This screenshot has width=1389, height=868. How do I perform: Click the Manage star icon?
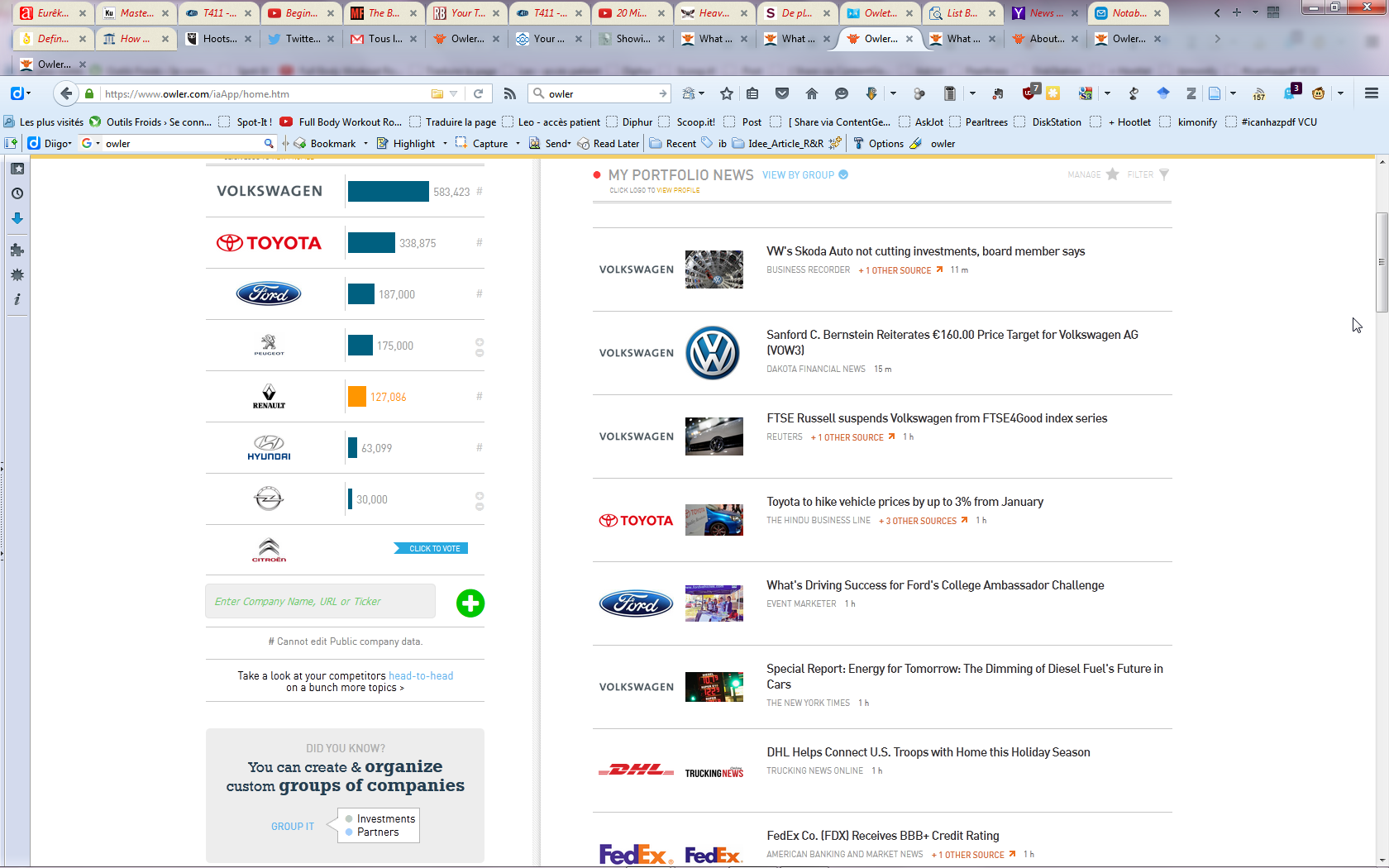(1113, 174)
